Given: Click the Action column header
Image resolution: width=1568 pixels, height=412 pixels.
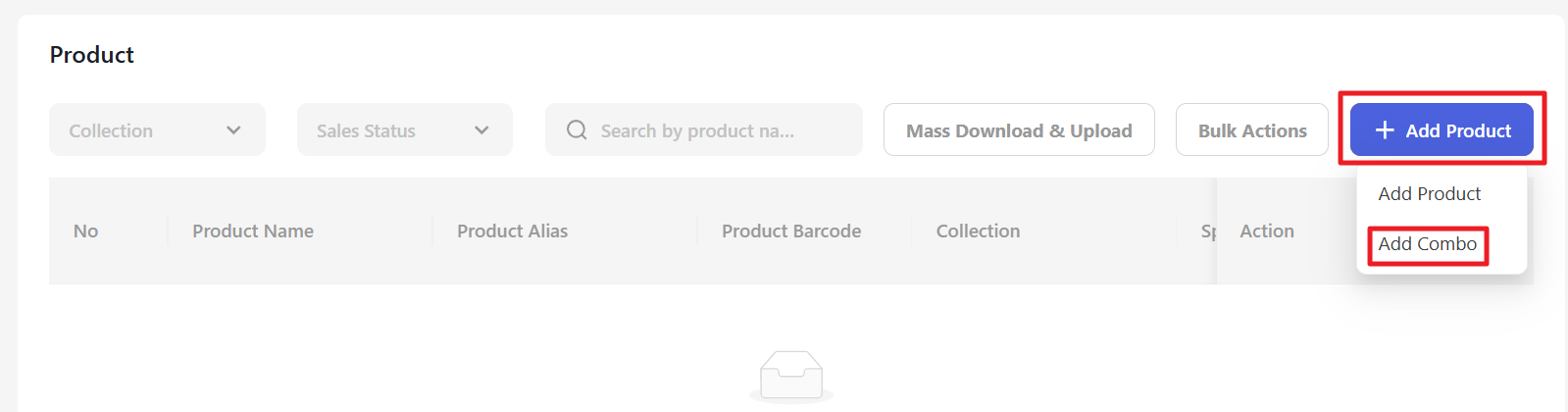Looking at the screenshot, I should point(1266,232).
